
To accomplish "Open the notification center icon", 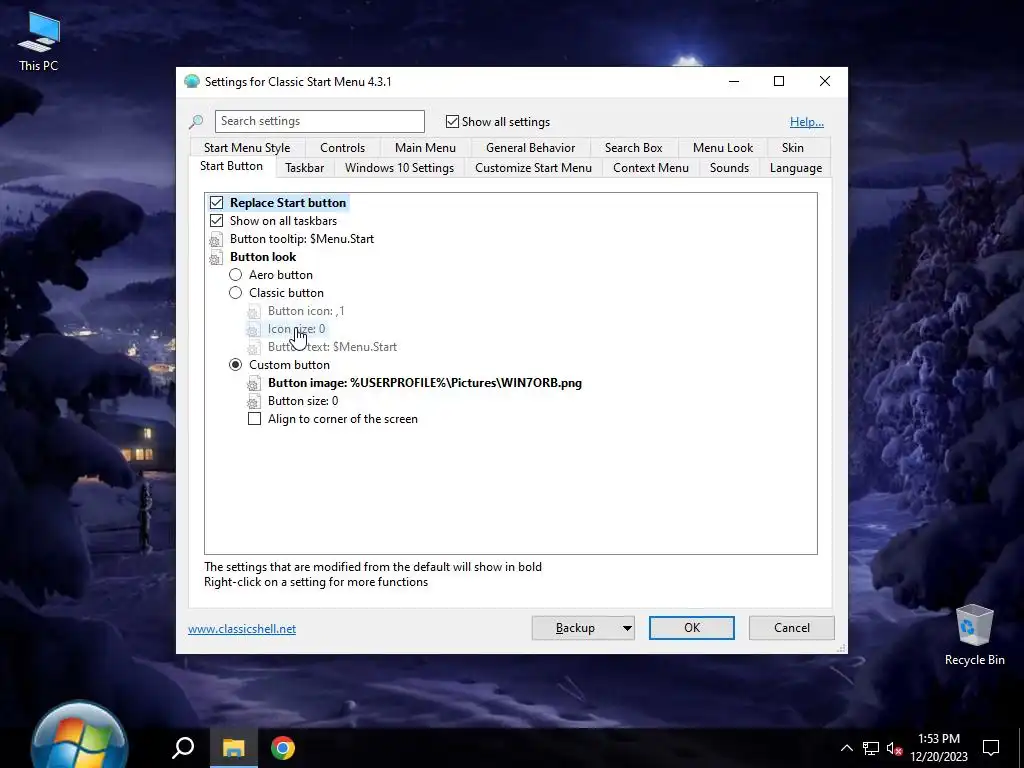I will click(991, 748).
